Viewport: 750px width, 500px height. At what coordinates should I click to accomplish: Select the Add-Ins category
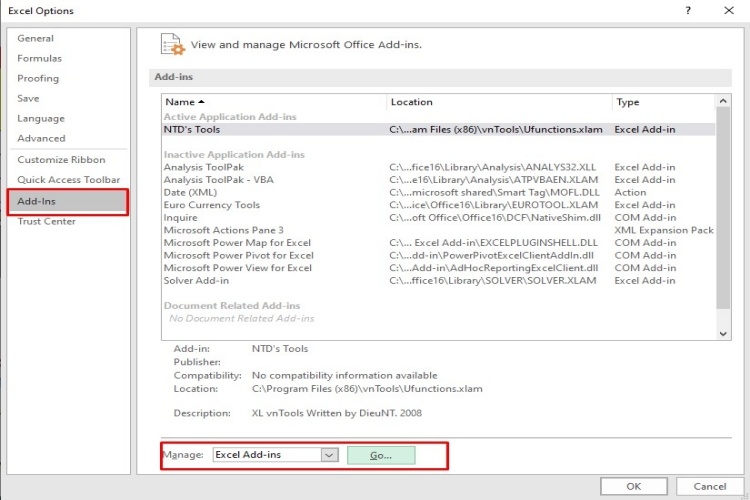pos(68,201)
